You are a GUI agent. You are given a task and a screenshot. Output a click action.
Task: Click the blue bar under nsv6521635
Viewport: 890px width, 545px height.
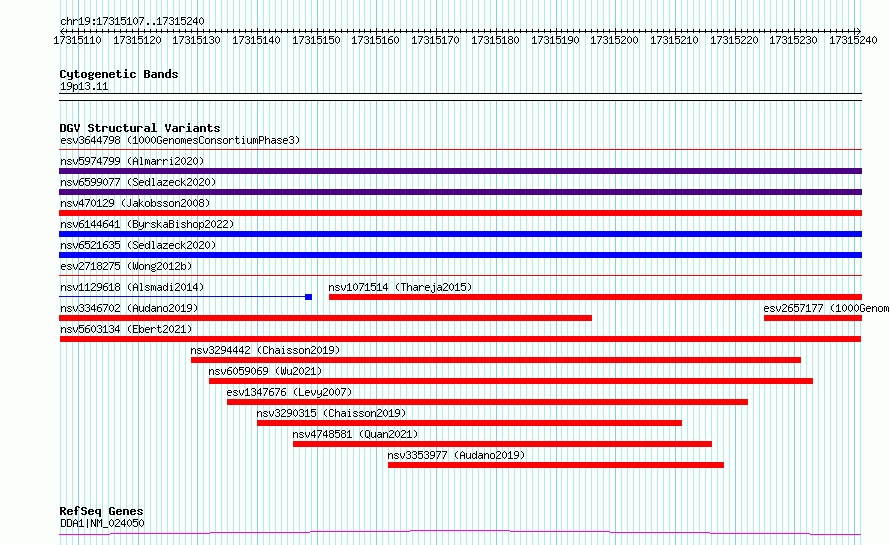(460, 255)
